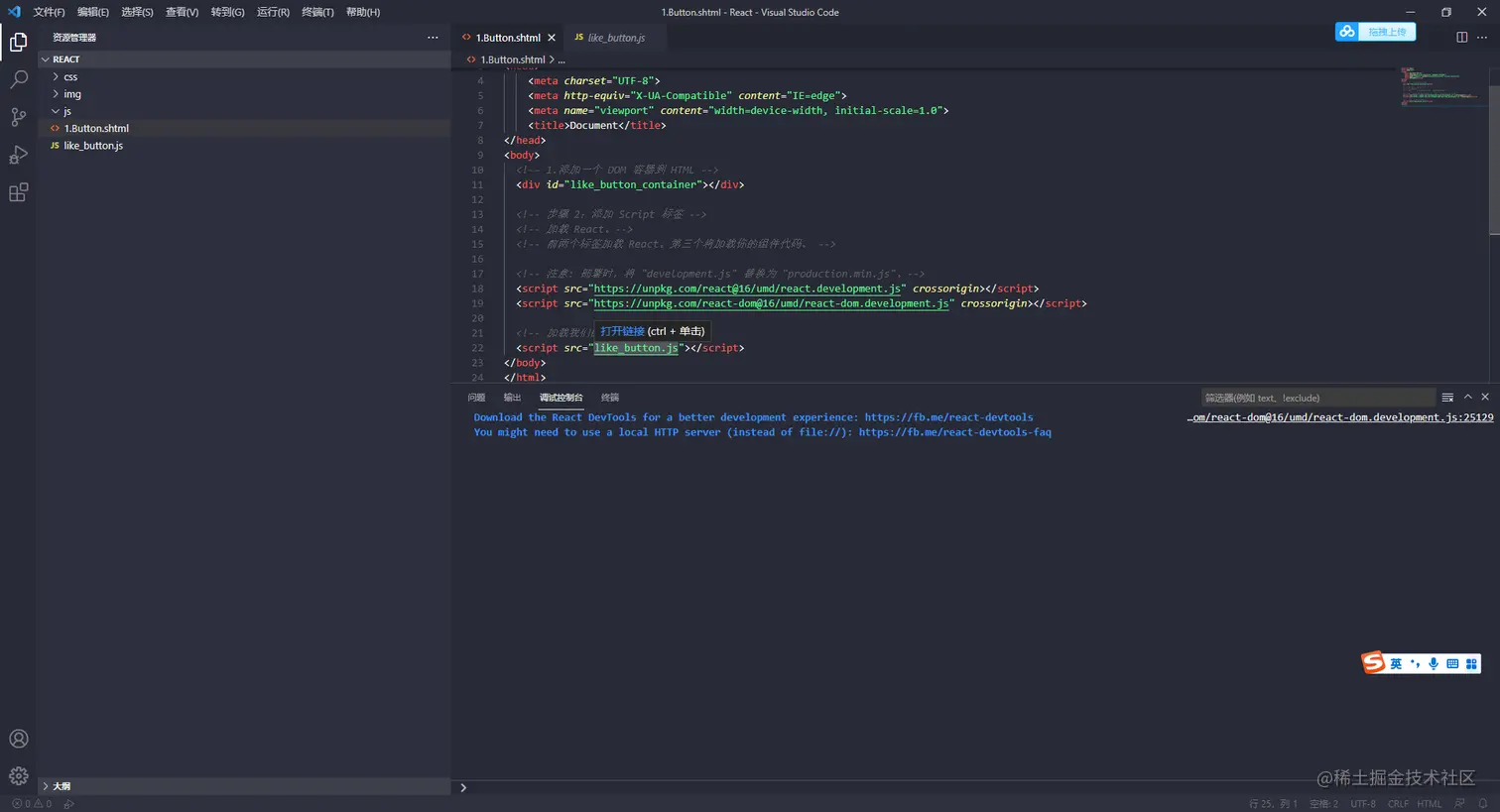Open the Search view in activity bar
Screen dimensions: 1500x812
click(18, 80)
